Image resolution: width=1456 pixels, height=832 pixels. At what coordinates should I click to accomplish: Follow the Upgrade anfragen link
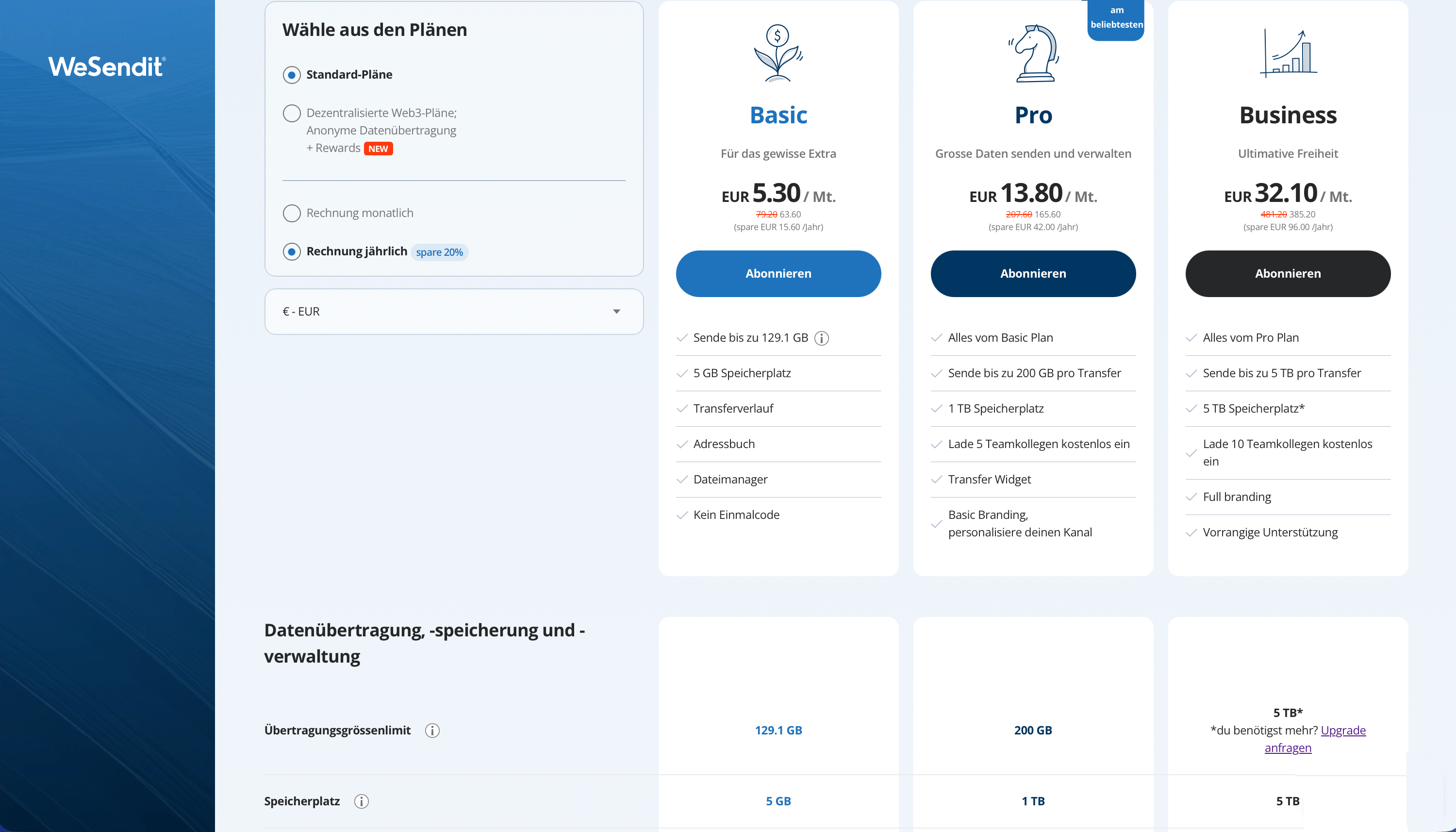[1342, 730]
